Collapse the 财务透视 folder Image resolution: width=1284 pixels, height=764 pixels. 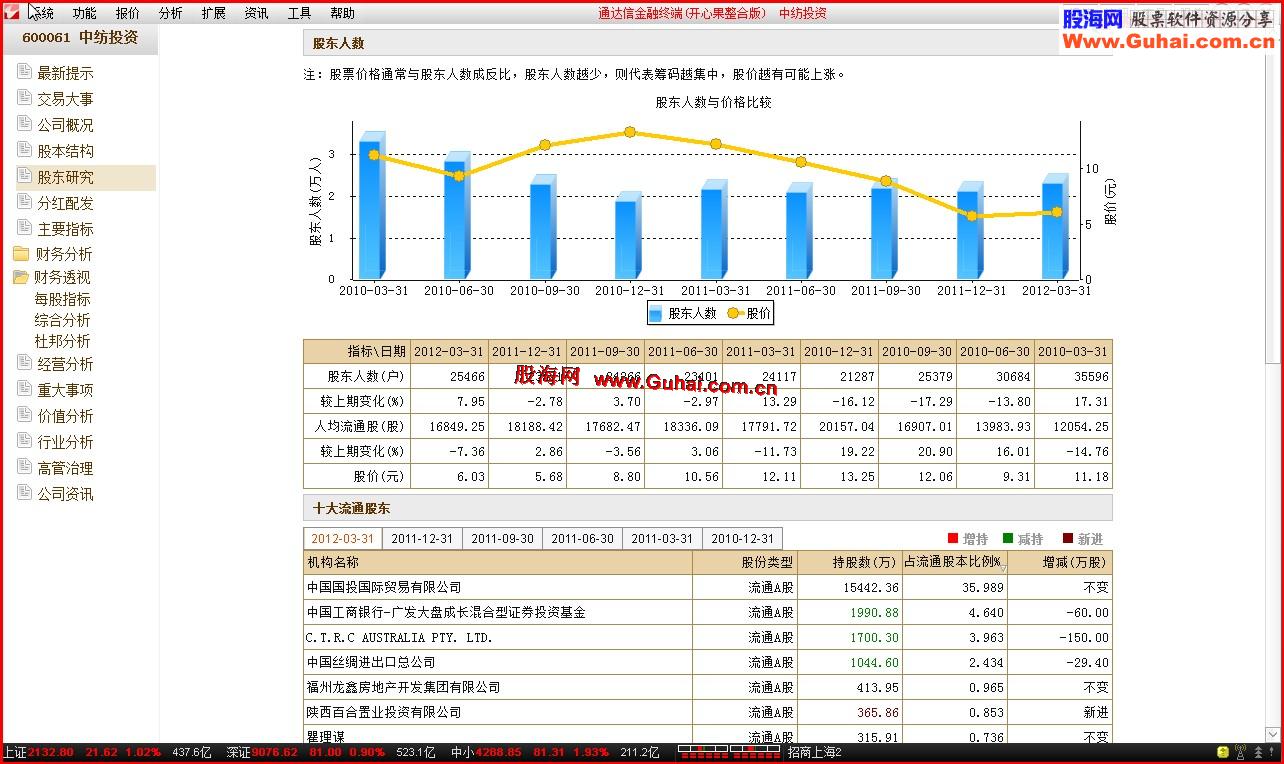pyautogui.click(x=20, y=277)
